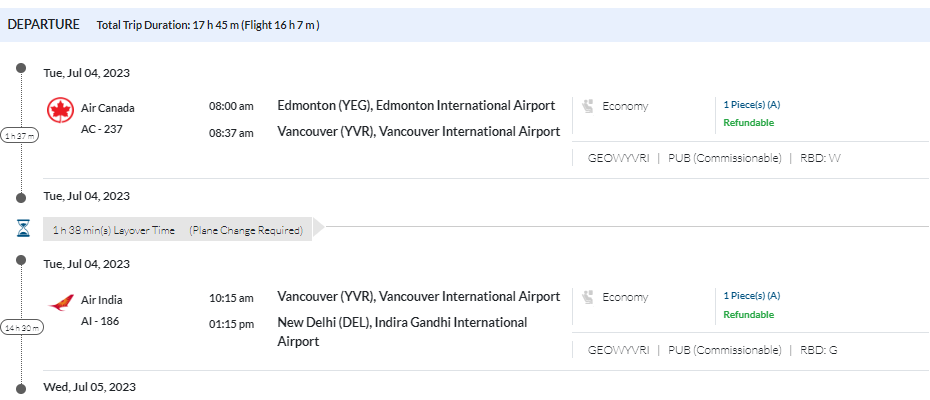Click the RBD: G fare class label
This screenshot has width=930, height=400.
(x=818, y=350)
